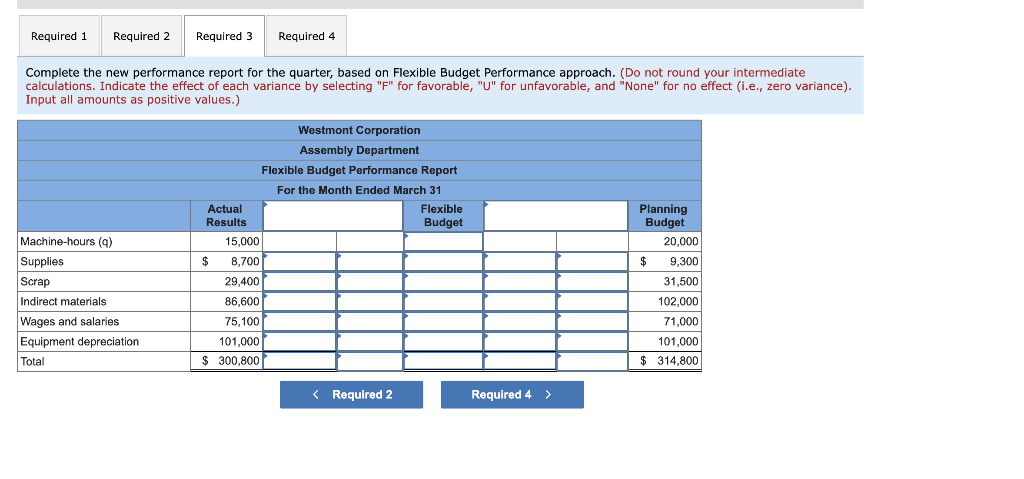
Task: Click the Flexible Budget cell for Total
Action: pyautogui.click(x=443, y=361)
